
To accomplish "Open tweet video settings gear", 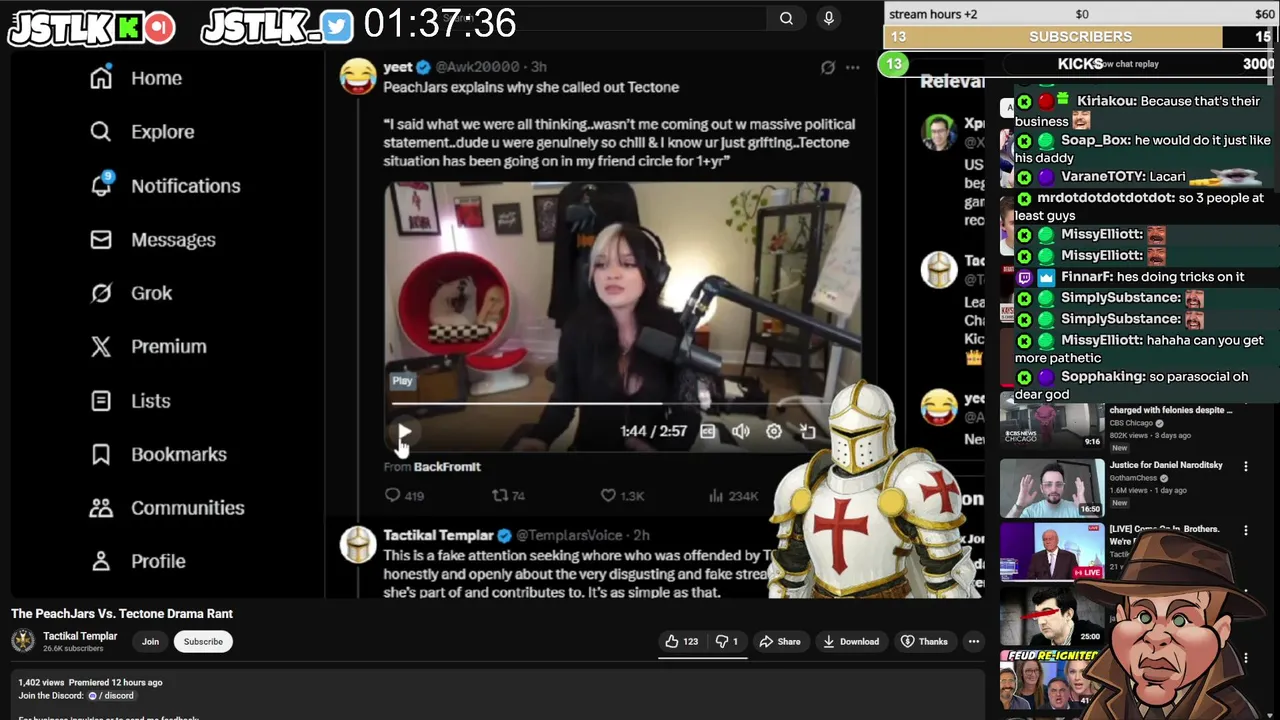I will pyautogui.click(x=773, y=432).
